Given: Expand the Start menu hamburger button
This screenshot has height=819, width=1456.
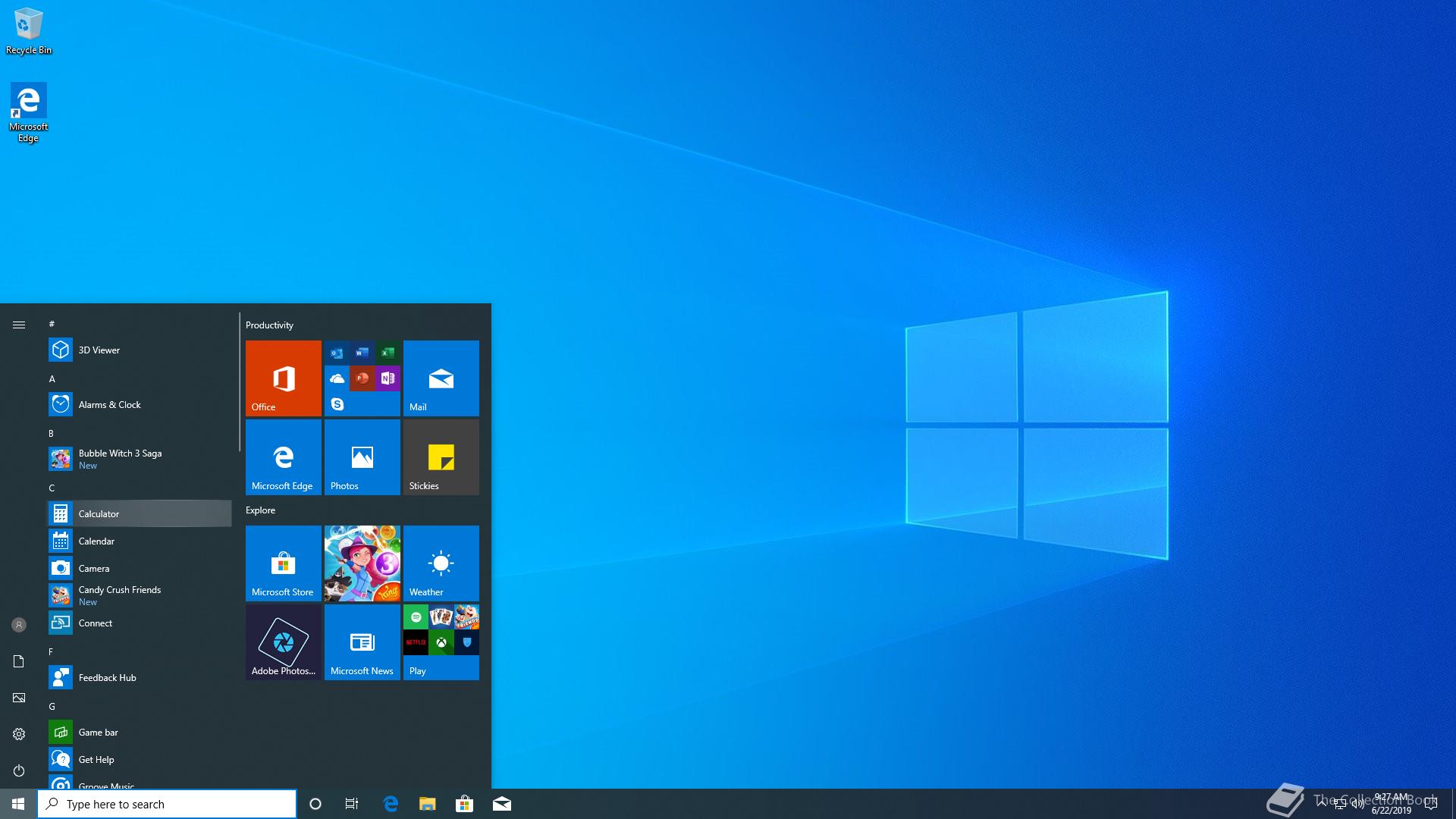Looking at the screenshot, I should [19, 325].
